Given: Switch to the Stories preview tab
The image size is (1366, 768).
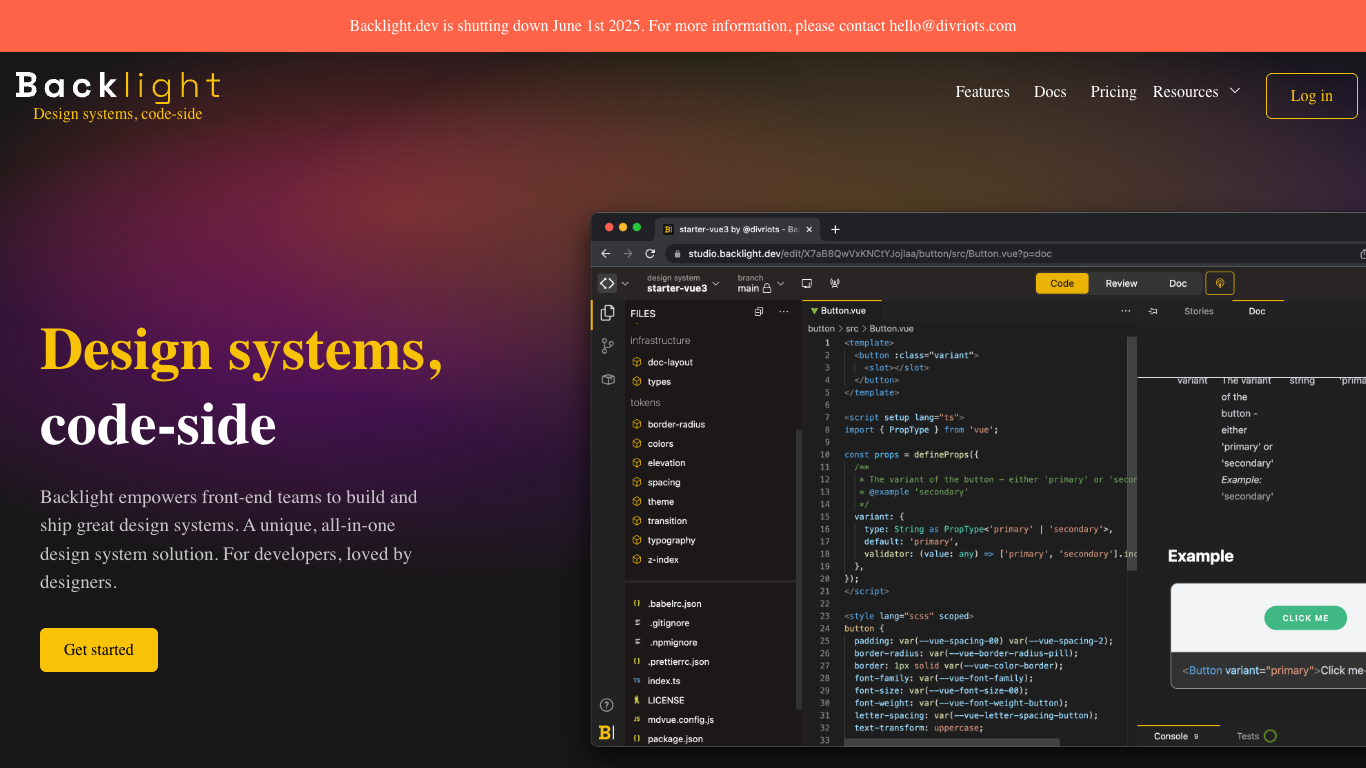Looking at the screenshot, I should click(1199, 311).
